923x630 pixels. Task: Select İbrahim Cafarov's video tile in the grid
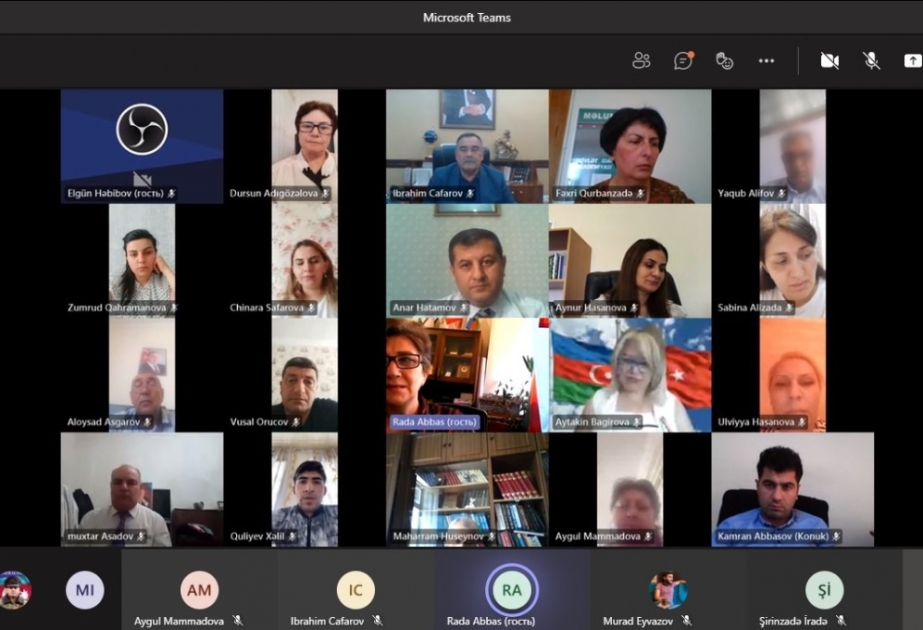(x=467, y=146)
